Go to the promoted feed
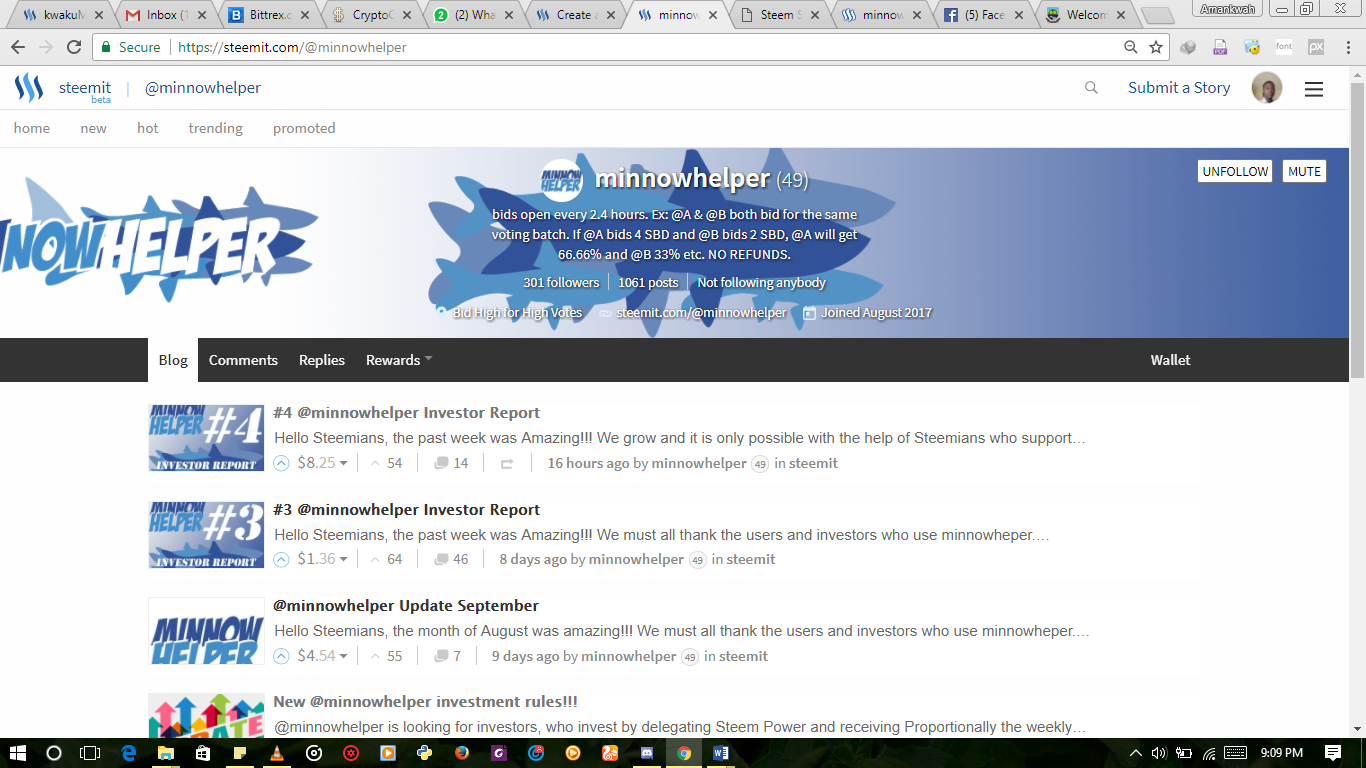This screenshot has height=768, width=1366. coord(304,128)
